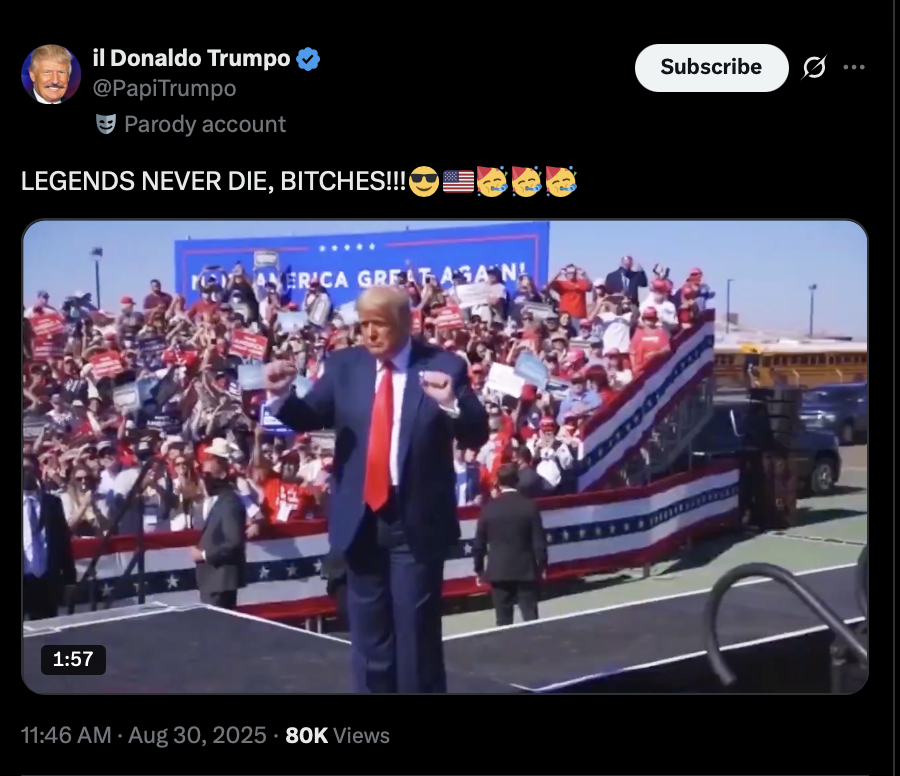Click the Aug 30, 2025 date

(197, 735)
